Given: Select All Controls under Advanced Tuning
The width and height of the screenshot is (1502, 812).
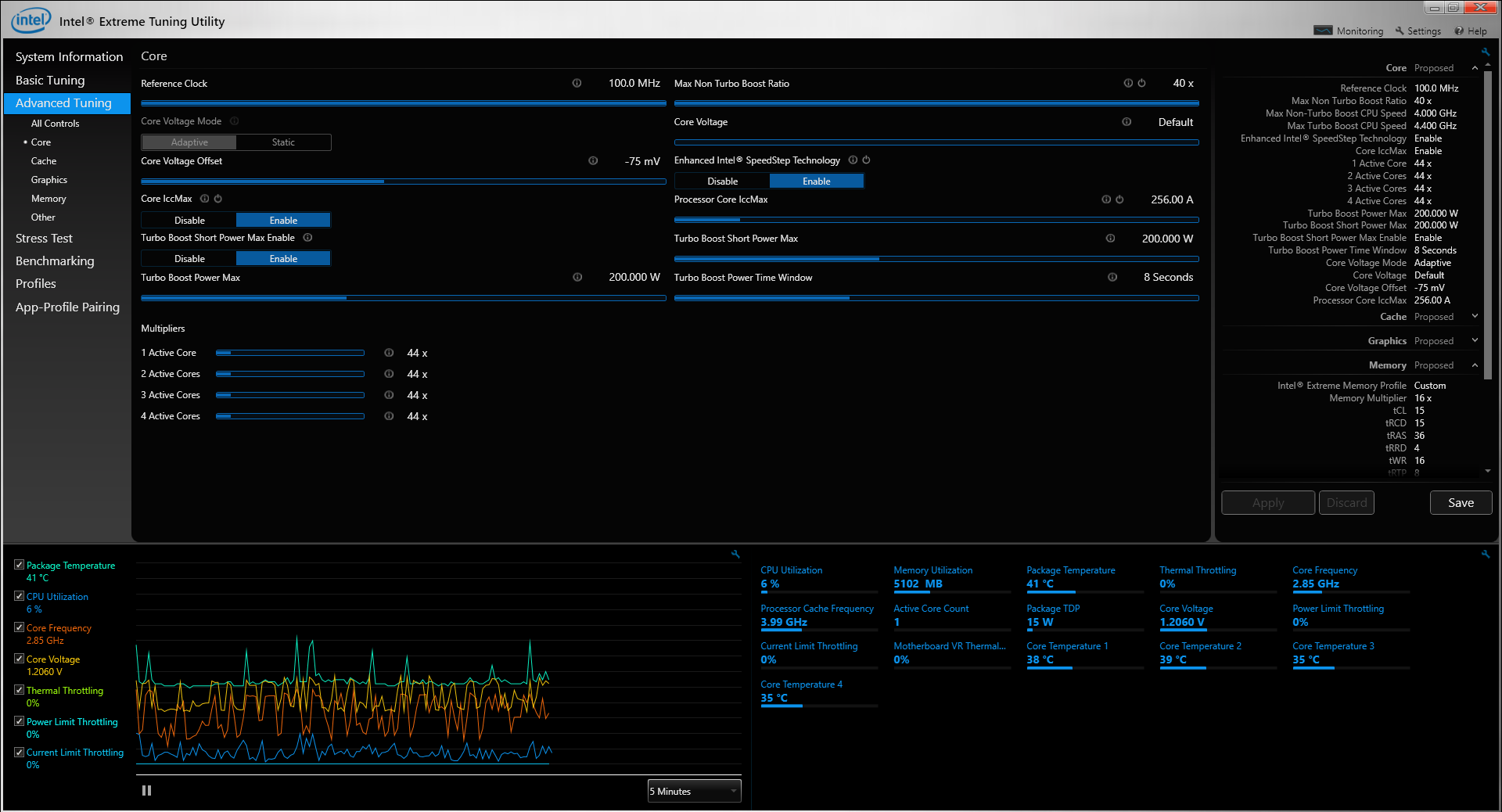Looking at the screenshot, I should (x=55, y=124).
